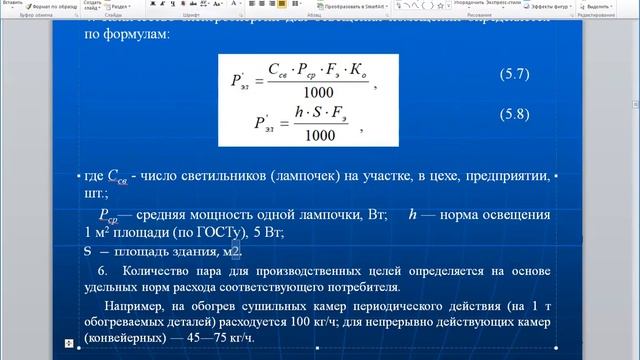Click the Format Painter (Формат по образцу) button
Viewport: 640px width, 360px height.
click(51, 6)
